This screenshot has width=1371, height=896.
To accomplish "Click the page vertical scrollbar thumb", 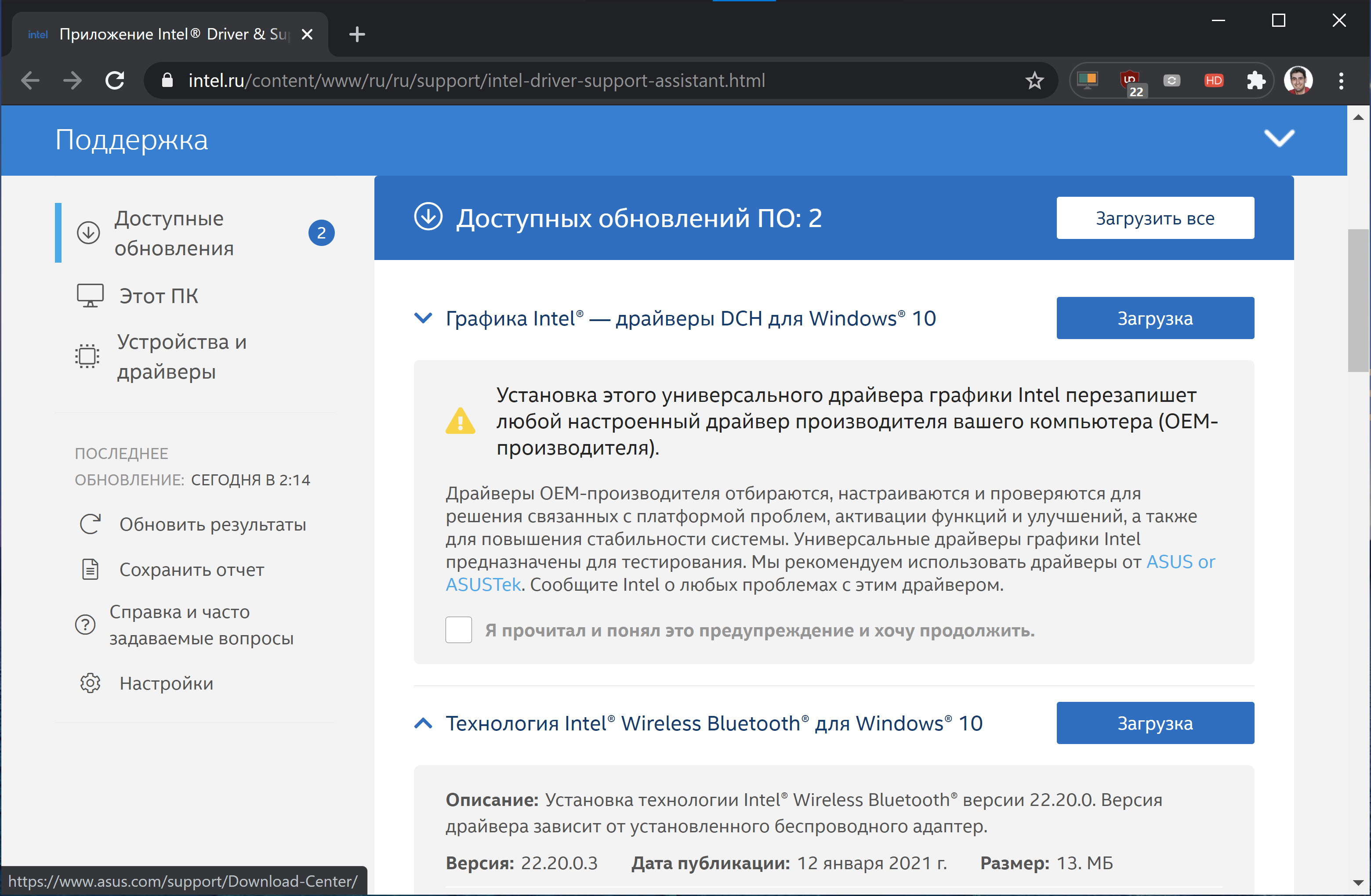I will [x=1358, y=300].
